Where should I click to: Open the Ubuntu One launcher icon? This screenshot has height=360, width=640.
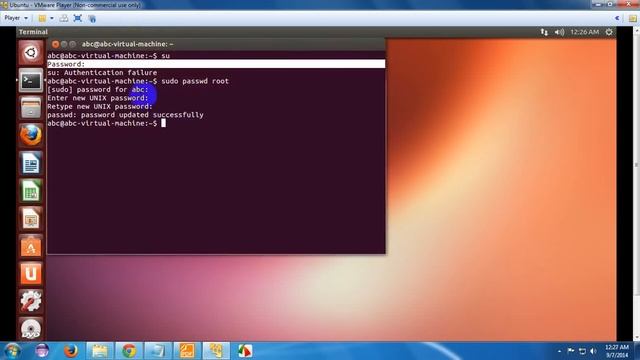31,274
